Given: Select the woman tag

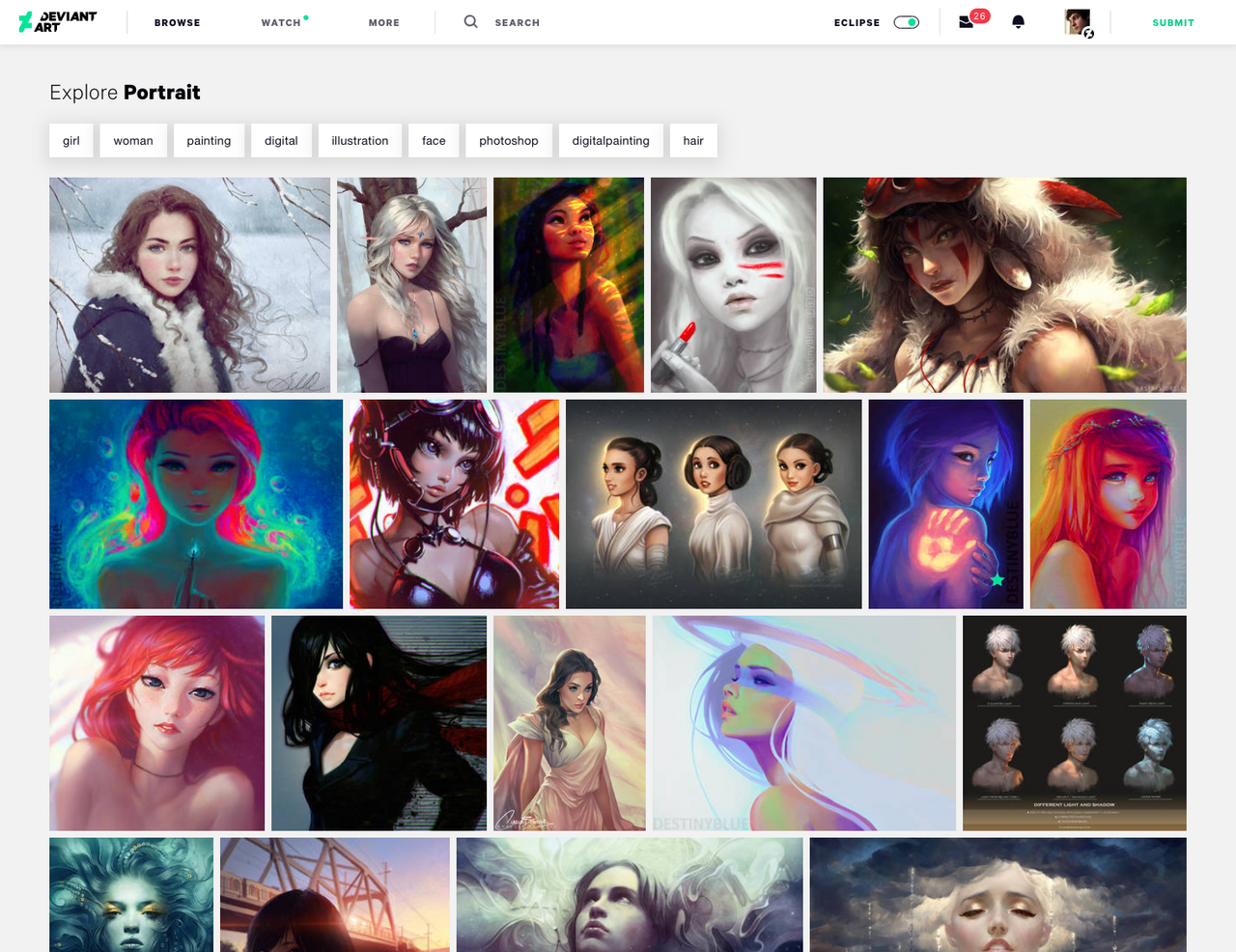Looking at the screenshot, I should (x=133, y=140).
